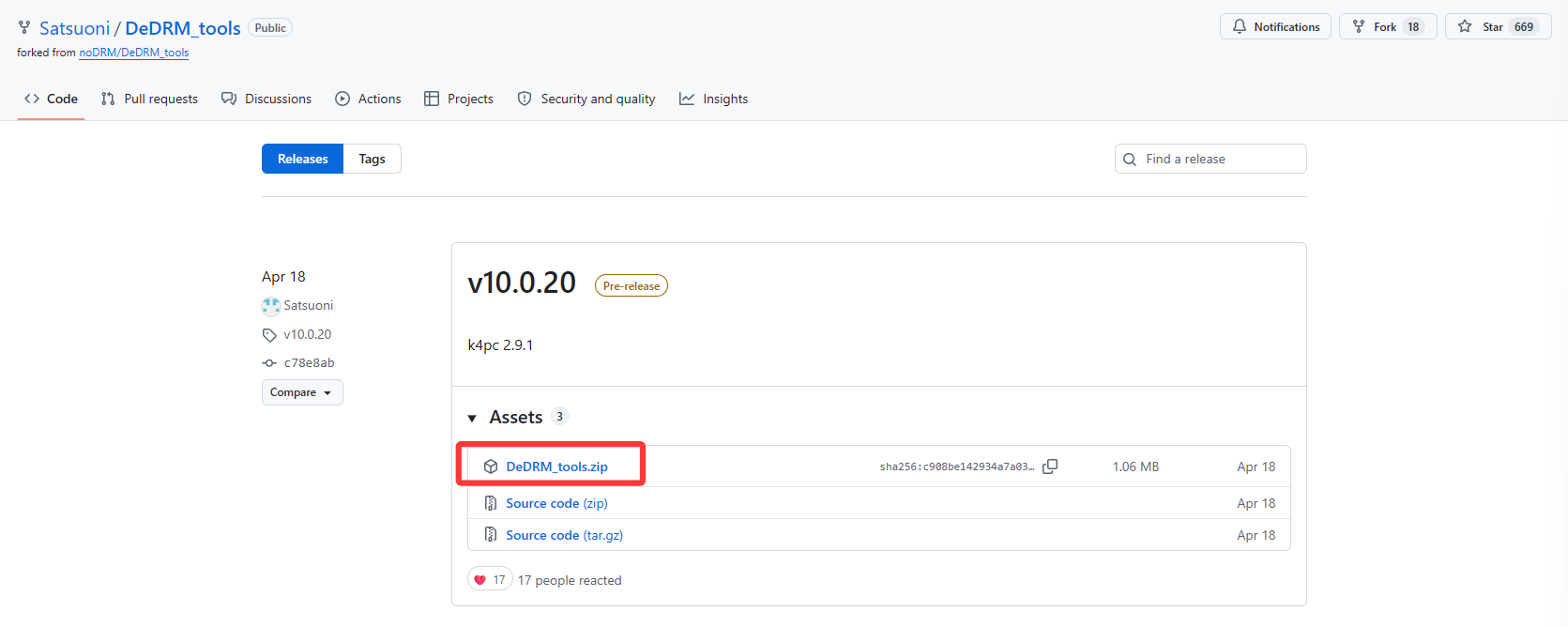This screenshot has height=627, width=1568.
Task: Click the Assets count badge 3
Action: coord(560,417)
